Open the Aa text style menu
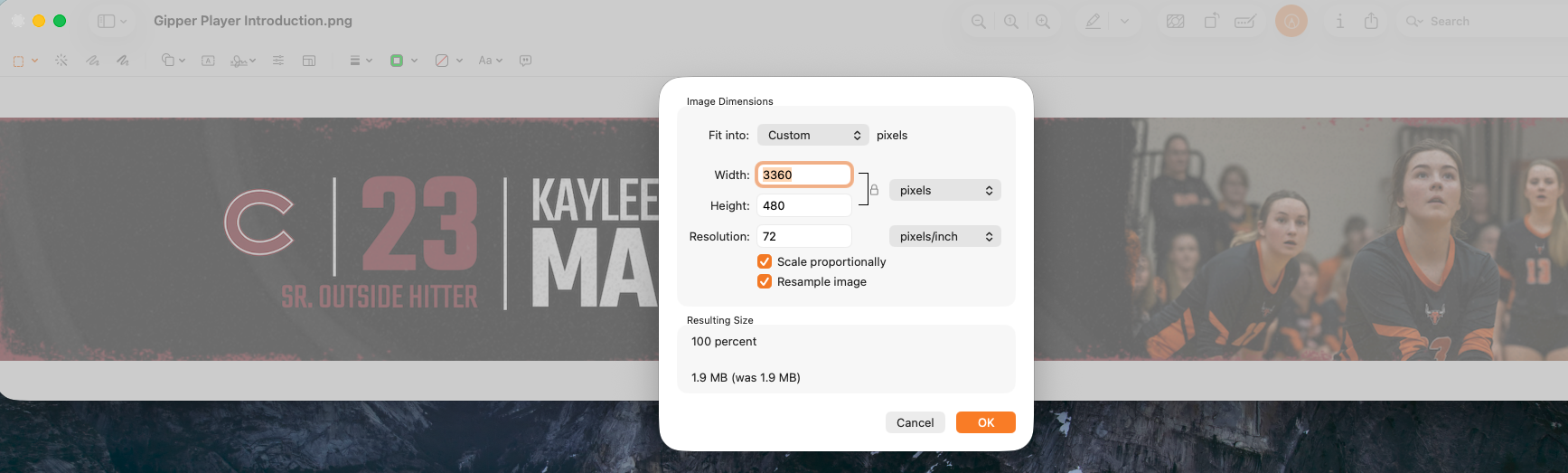This screenshot has width=1568, height=473. (x=490, y=61)
